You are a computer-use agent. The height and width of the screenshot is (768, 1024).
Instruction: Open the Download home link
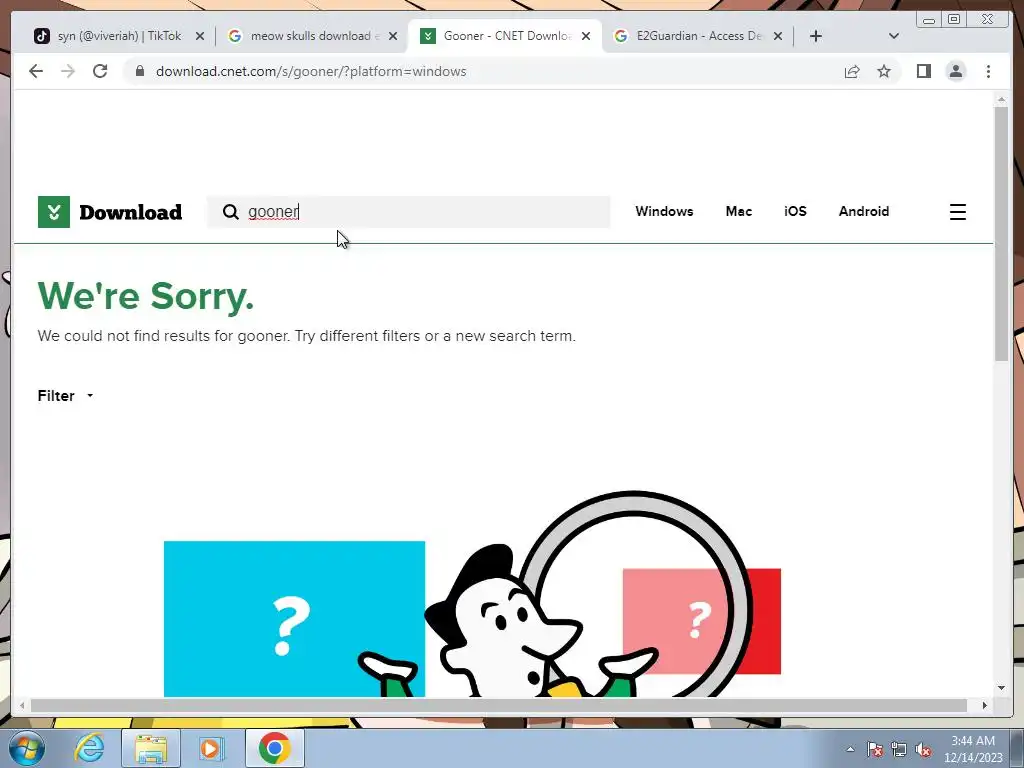click(131, 212)
